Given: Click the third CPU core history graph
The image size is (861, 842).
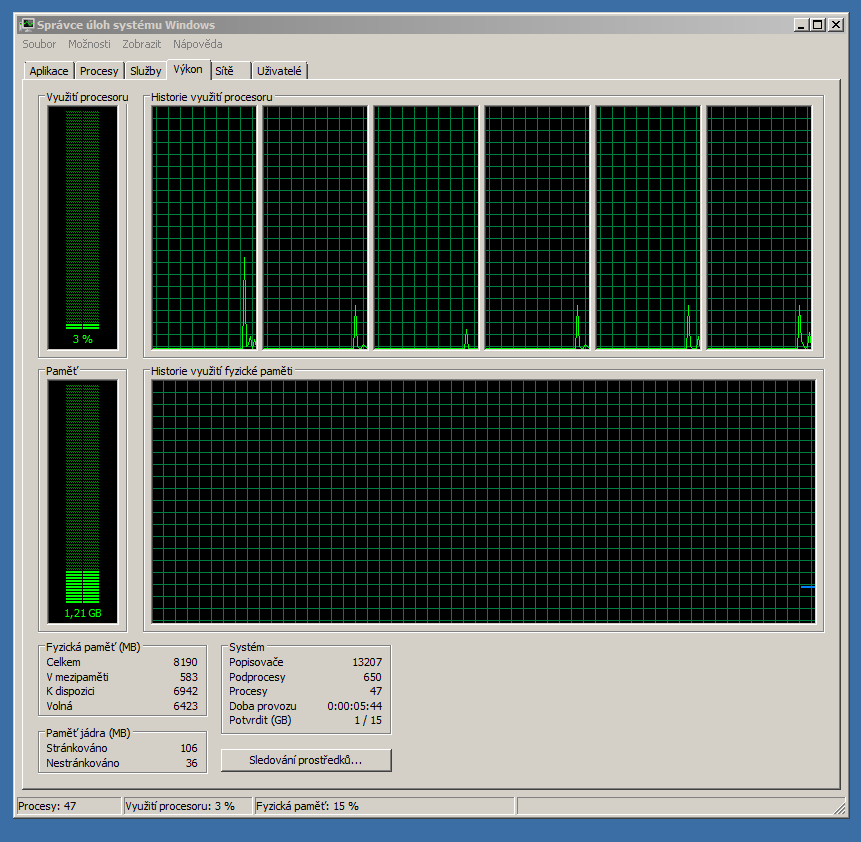Looking at the screenshot, I should tap(426, 227).
